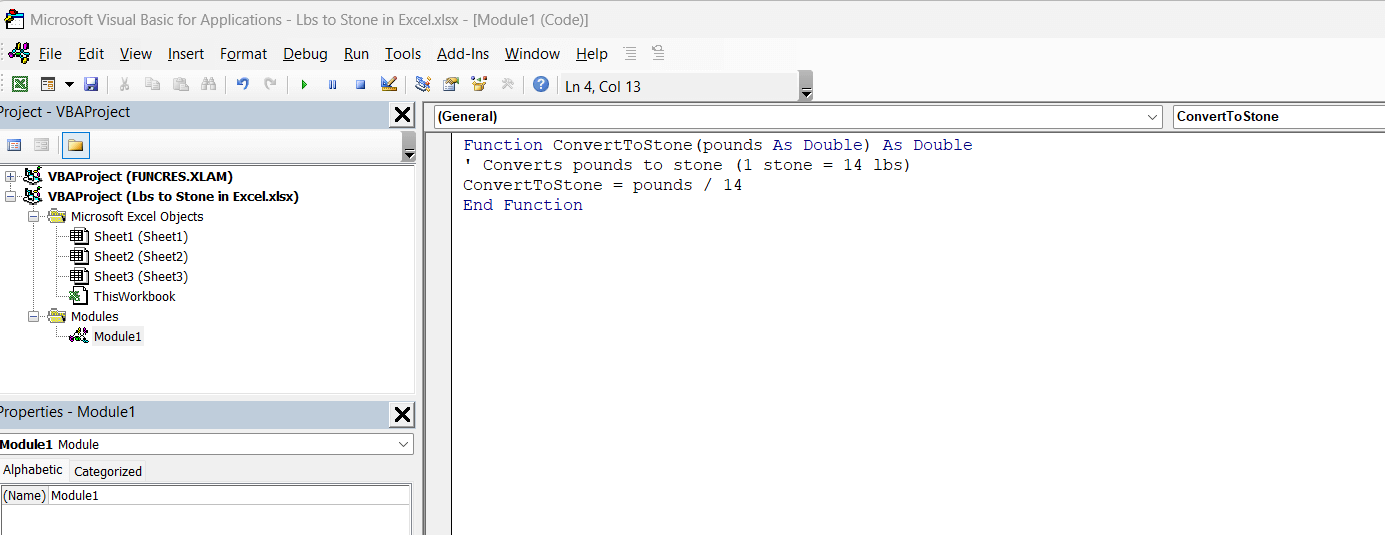Toggle Design Mode icon

pyautogui.click(x=389, y=85)
